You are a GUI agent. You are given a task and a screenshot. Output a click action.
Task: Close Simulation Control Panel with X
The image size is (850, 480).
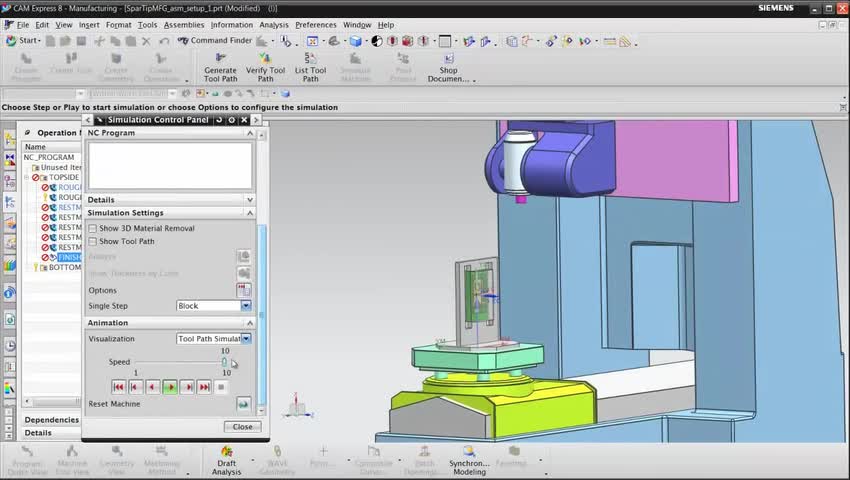(x=244, y=120)
